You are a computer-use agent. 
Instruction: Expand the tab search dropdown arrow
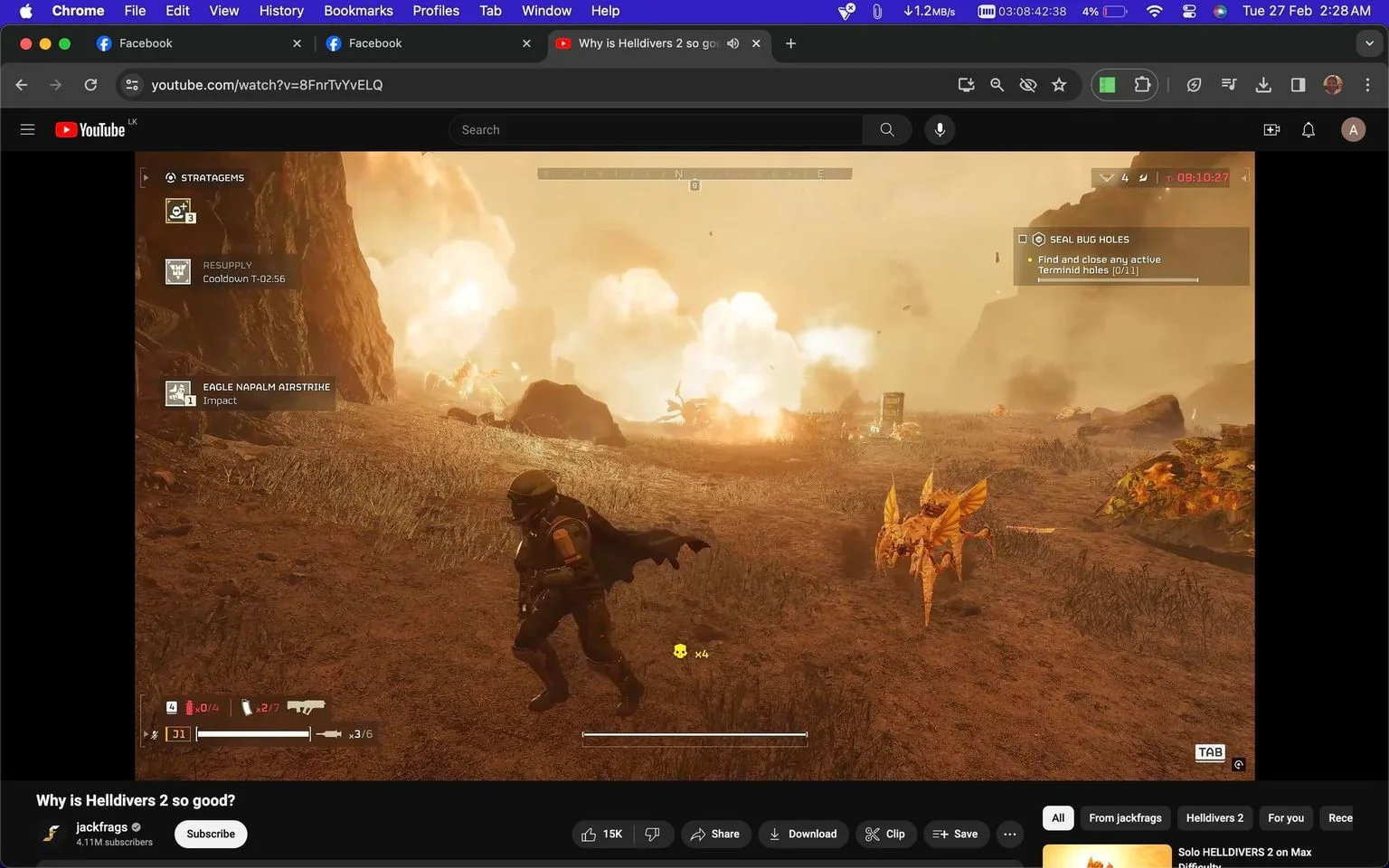point(1369,43)
